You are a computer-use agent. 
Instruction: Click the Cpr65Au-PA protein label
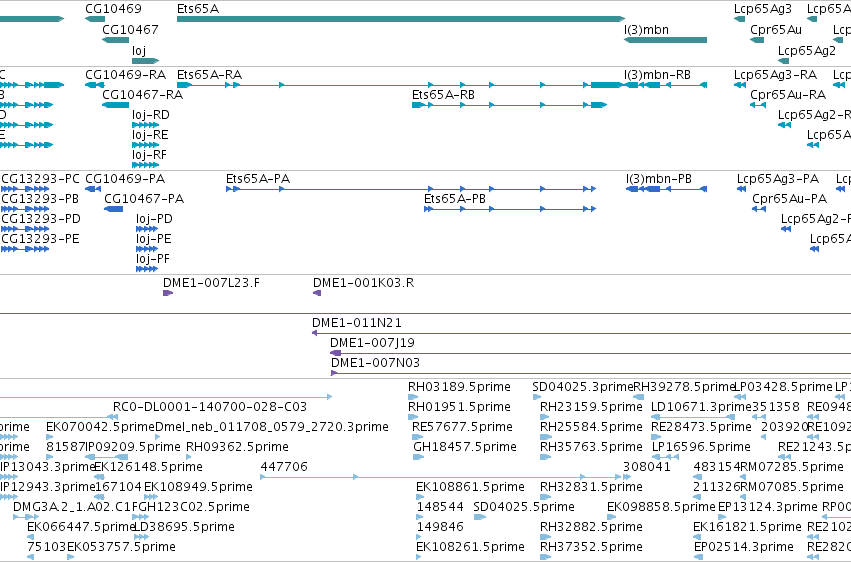click(790, 199)
